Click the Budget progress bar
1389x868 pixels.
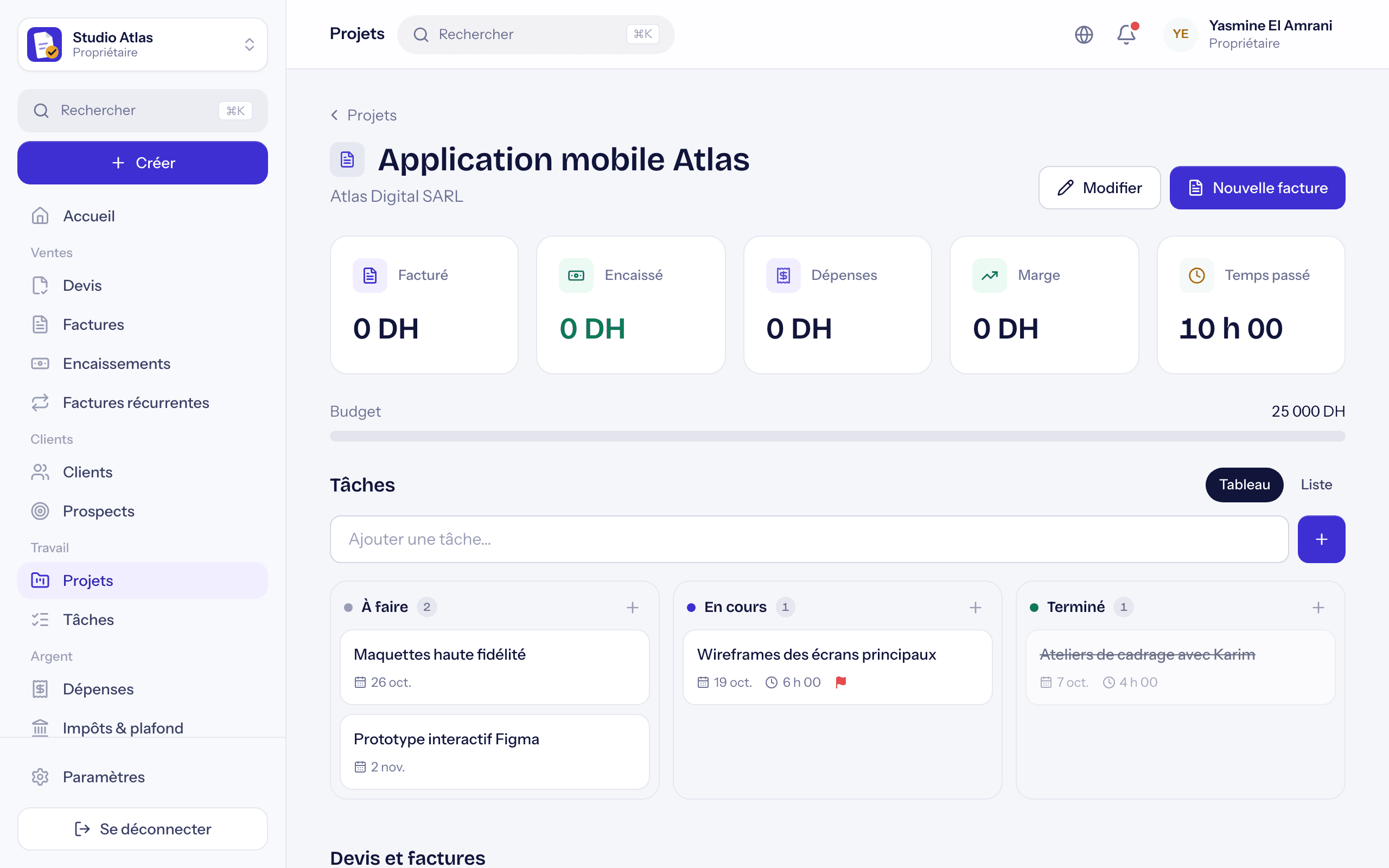point(837,436)
